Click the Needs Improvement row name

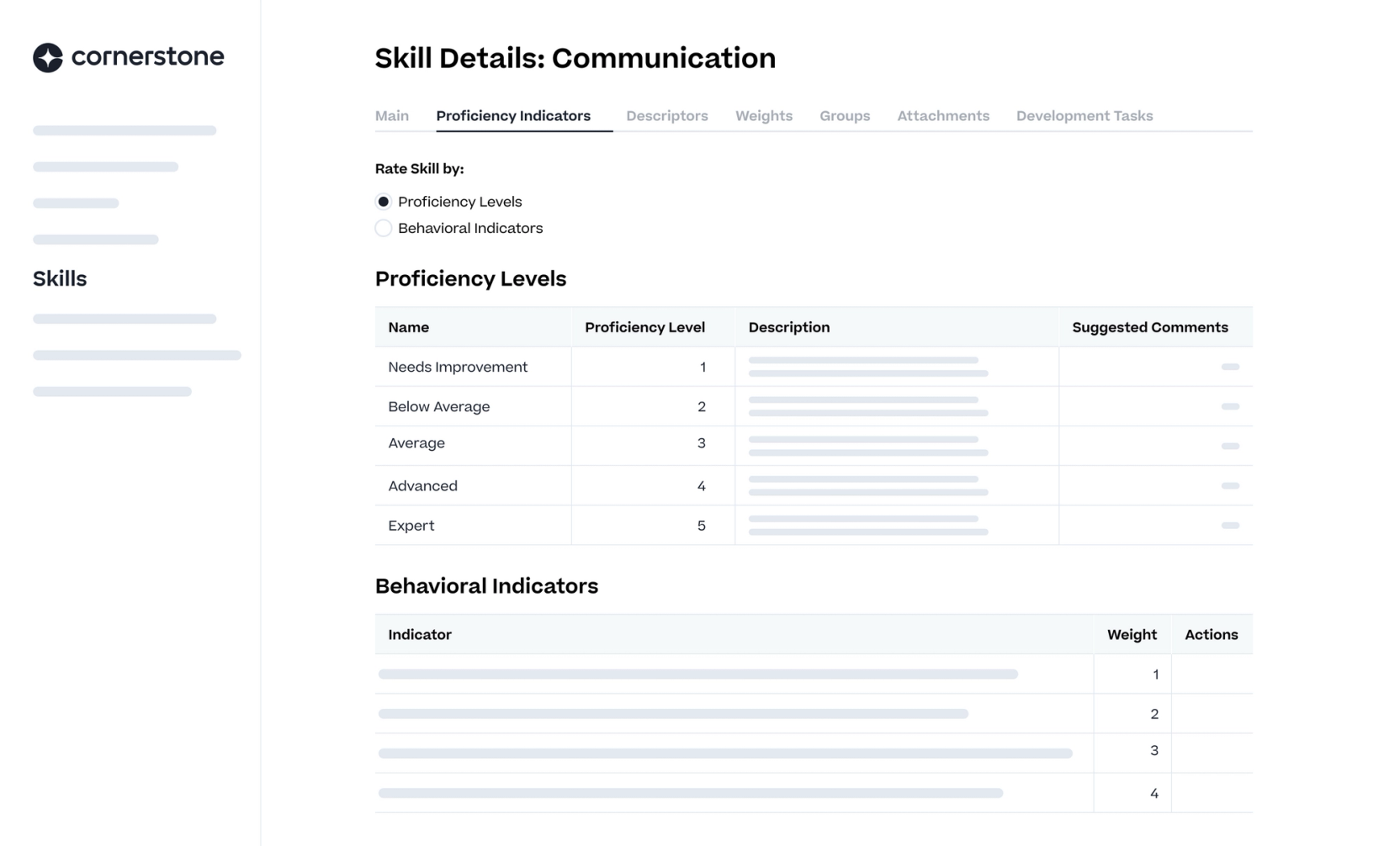[458, 367]
